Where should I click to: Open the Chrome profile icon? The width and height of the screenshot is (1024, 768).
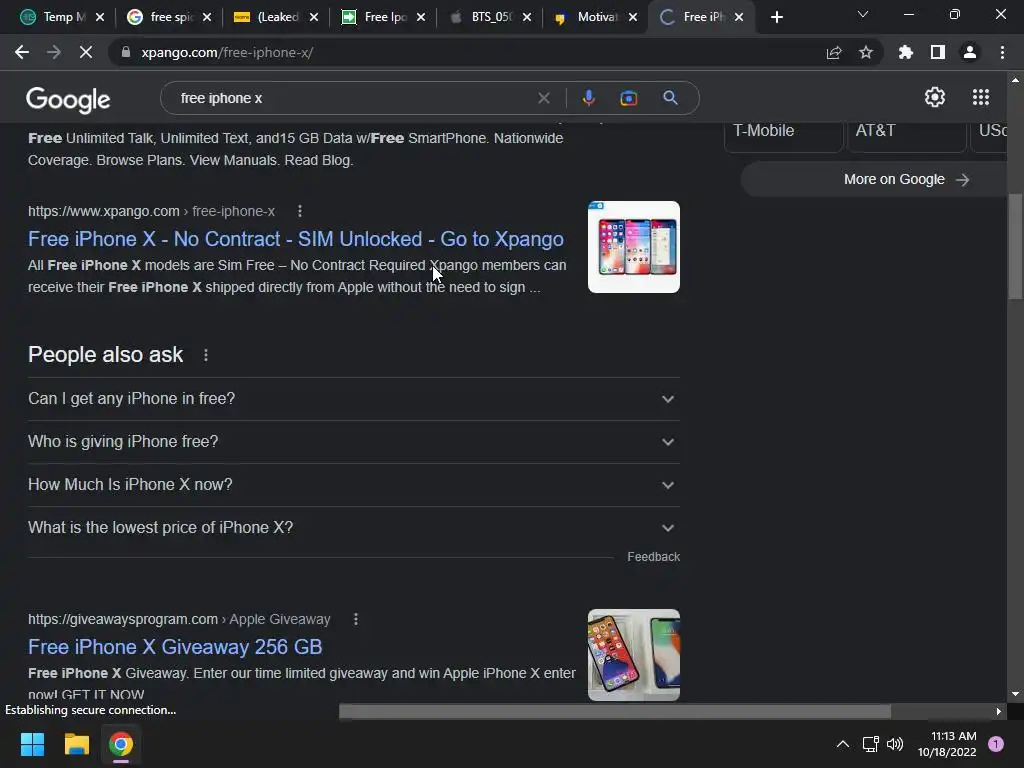[970, 52]
